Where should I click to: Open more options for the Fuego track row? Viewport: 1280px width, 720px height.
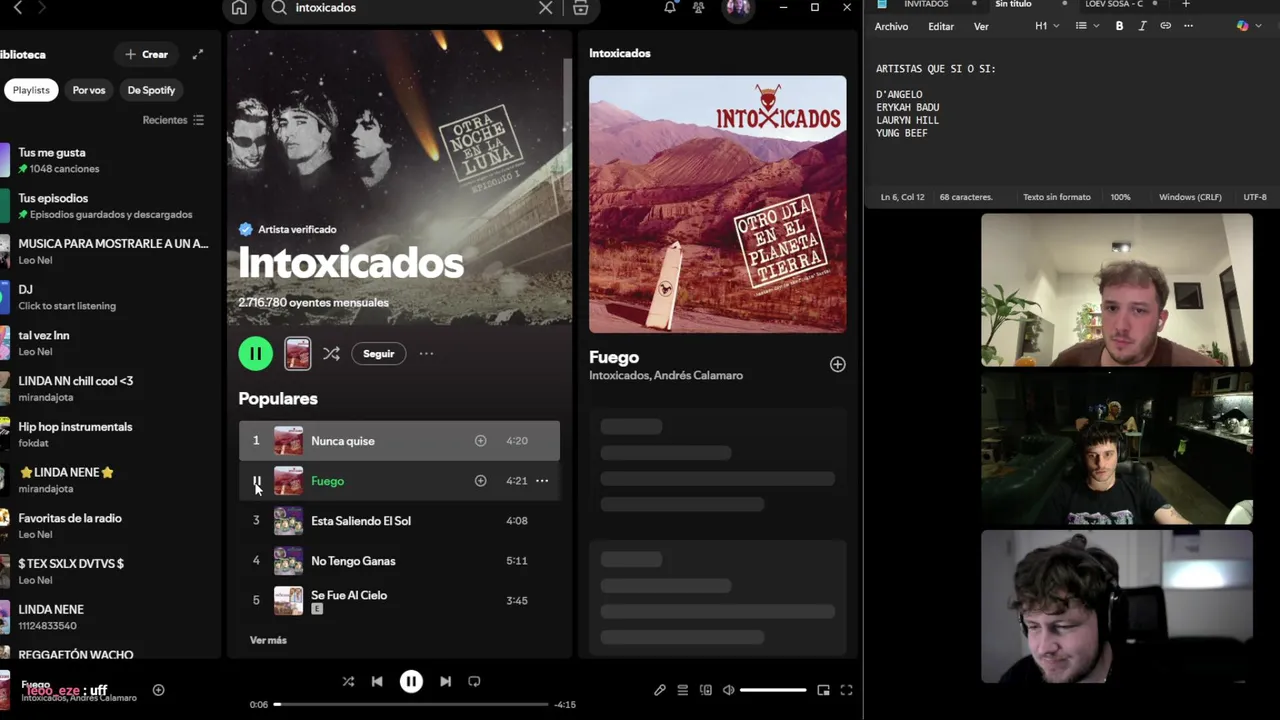click(x=542, y=481)
